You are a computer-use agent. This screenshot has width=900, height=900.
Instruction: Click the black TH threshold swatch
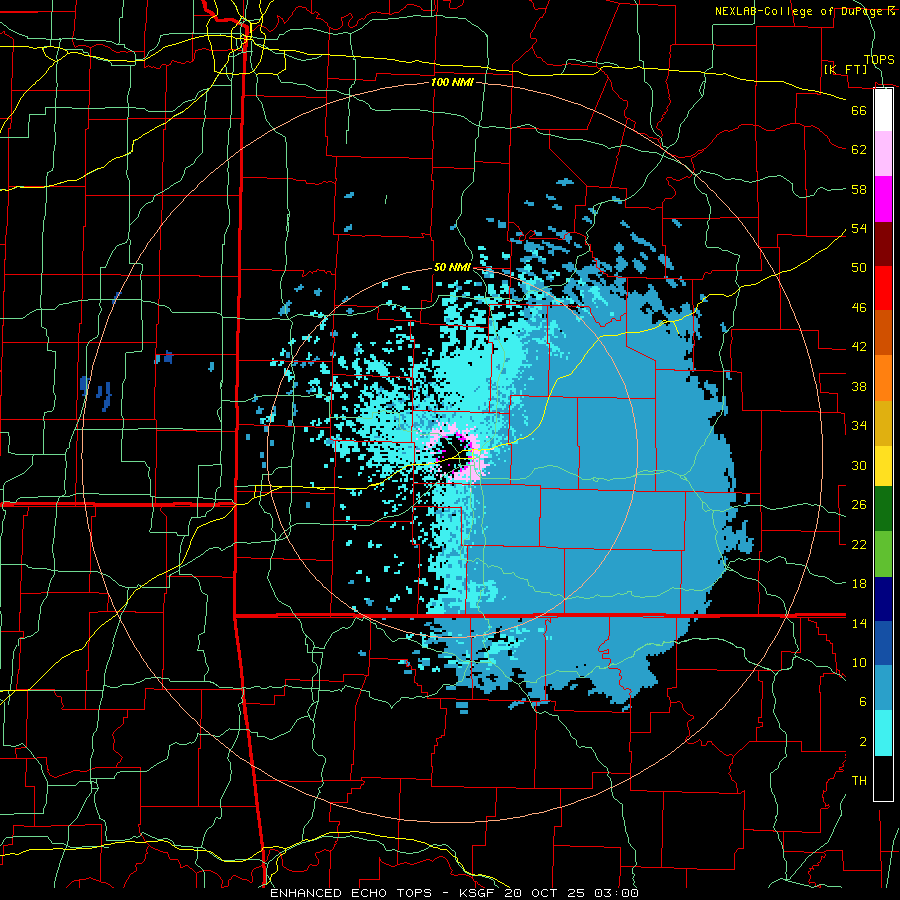pos(883,778)
